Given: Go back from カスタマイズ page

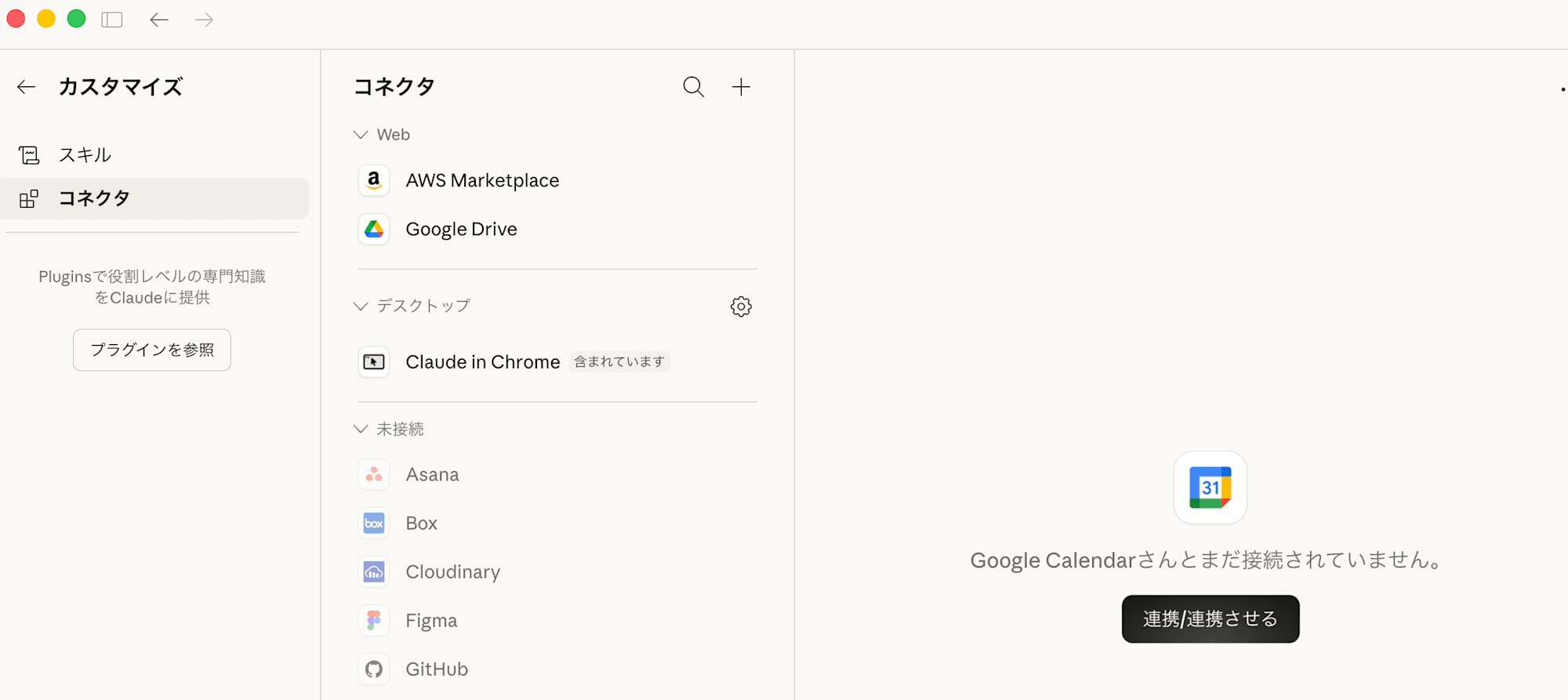Looking at the screenshot, I should (x=27, y=86).
